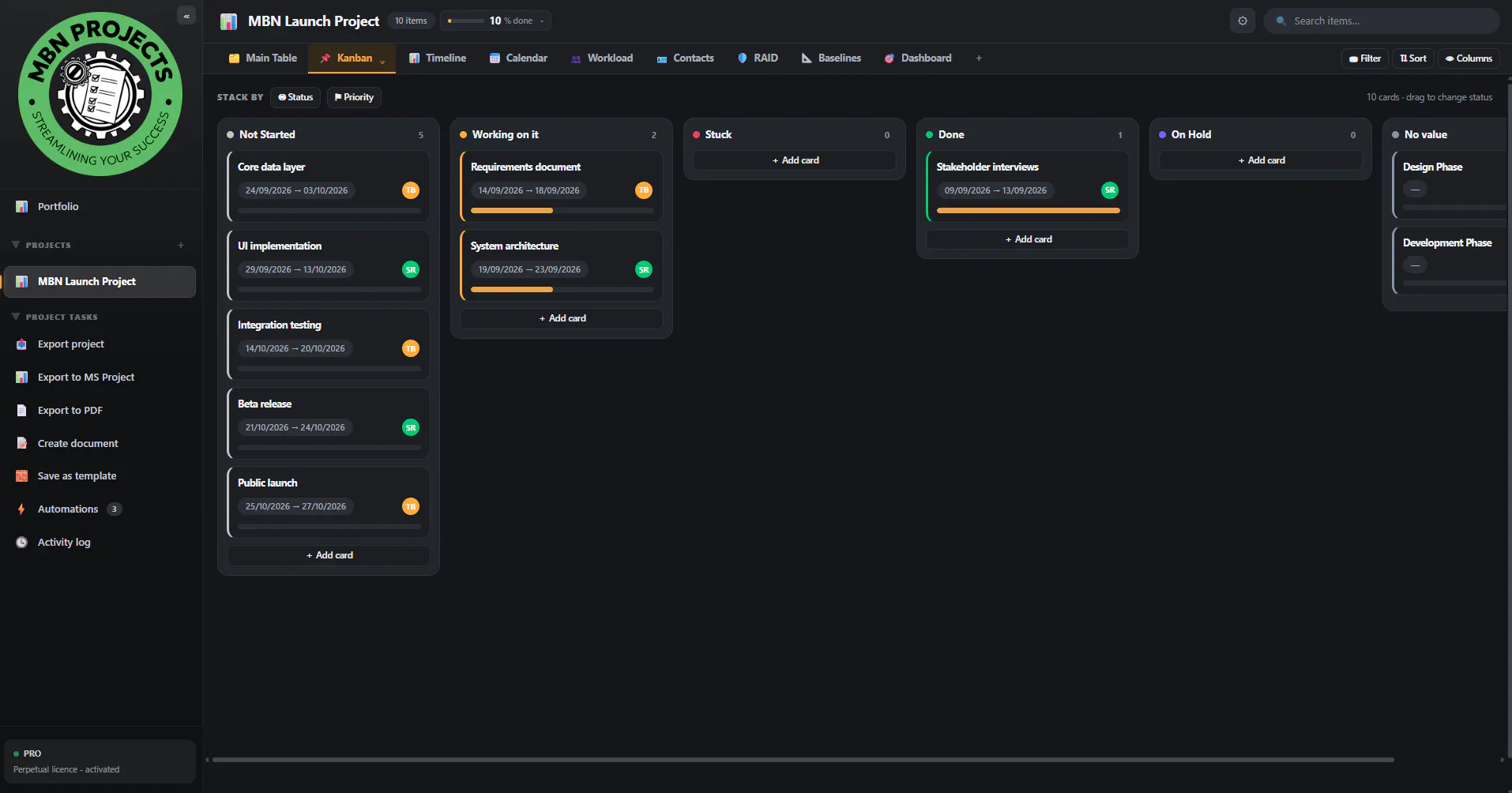Add card to Not Started column
Viewport: 1512px width, 793px height.
329,555
